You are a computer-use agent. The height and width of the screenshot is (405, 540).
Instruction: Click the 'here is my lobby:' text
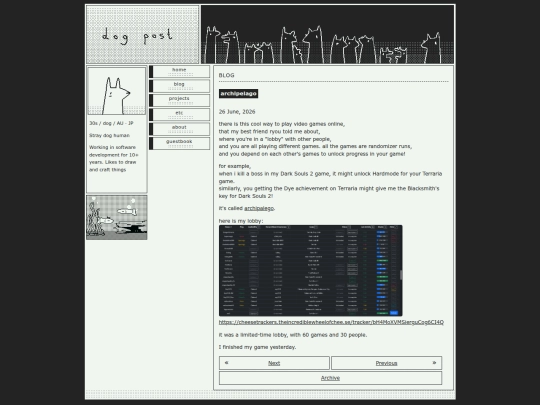(x=241, y=221)
